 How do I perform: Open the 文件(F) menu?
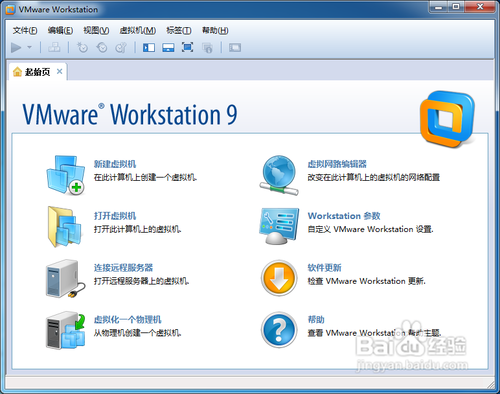25,31
